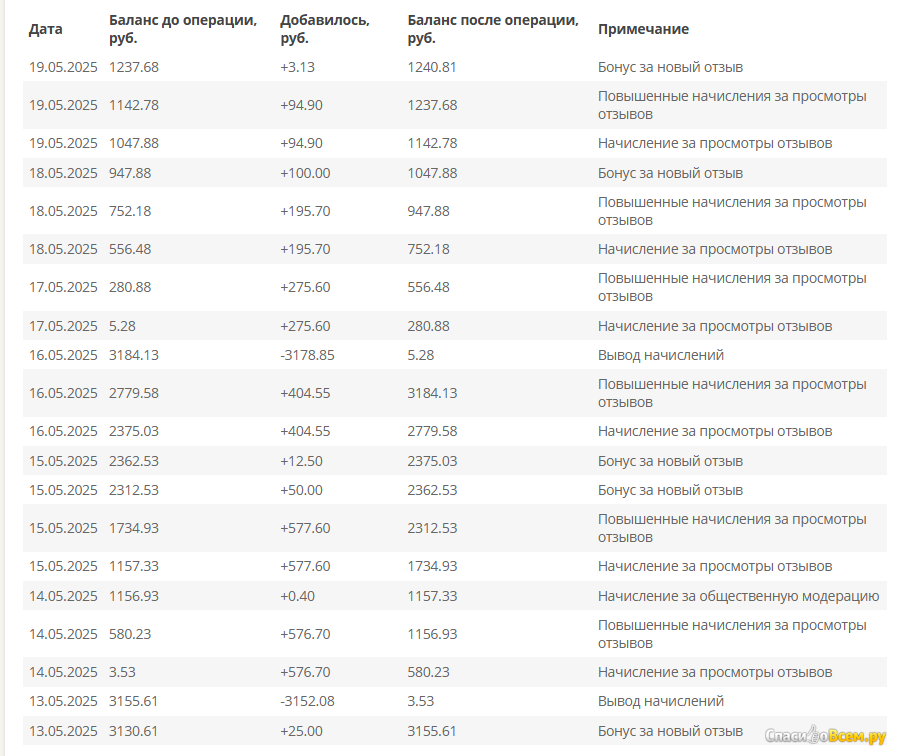The image size is (899, 756).
Task: Click Начисление за общественную модерацию note
Action: (738, 597)
